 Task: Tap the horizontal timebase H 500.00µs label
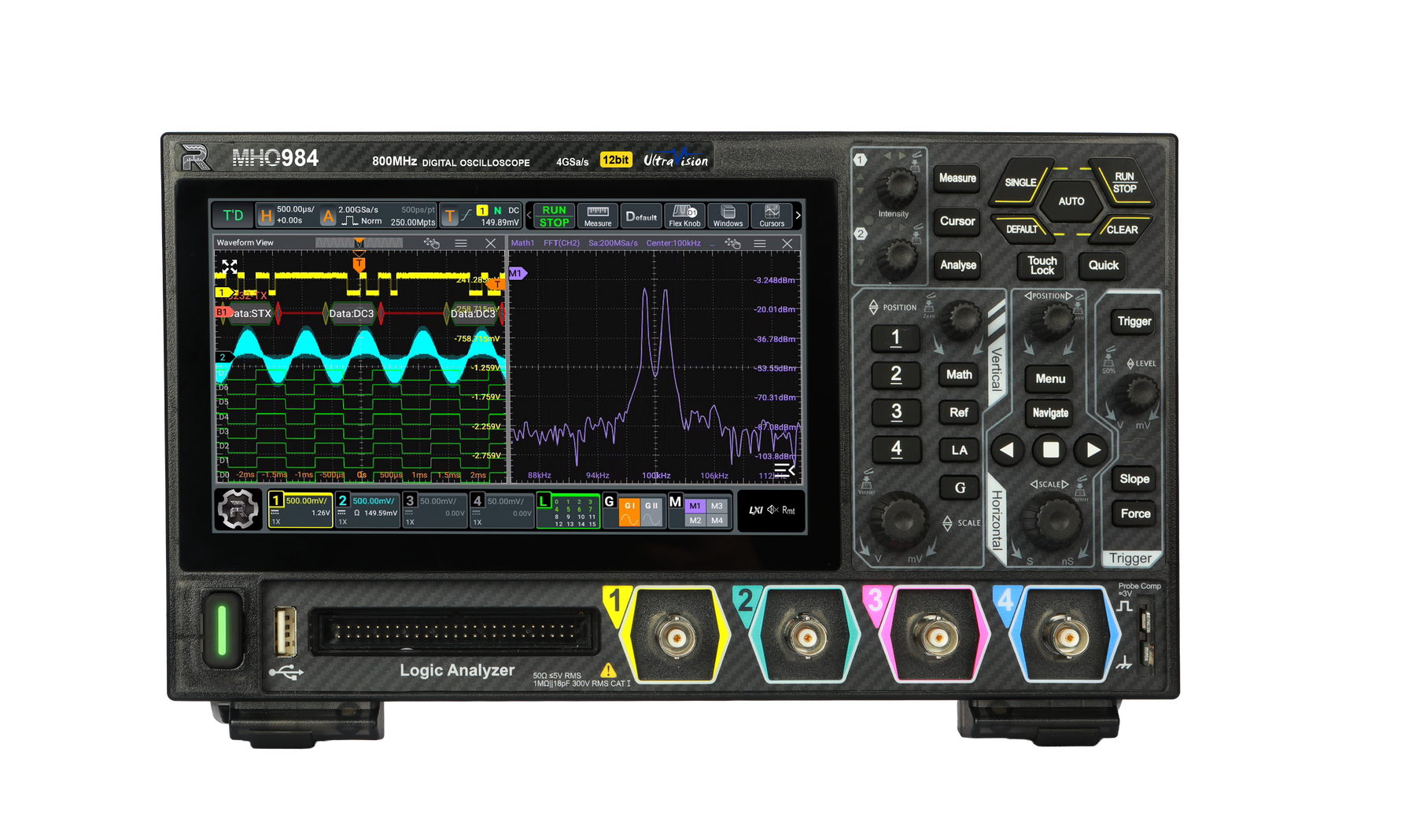point(286,215)
